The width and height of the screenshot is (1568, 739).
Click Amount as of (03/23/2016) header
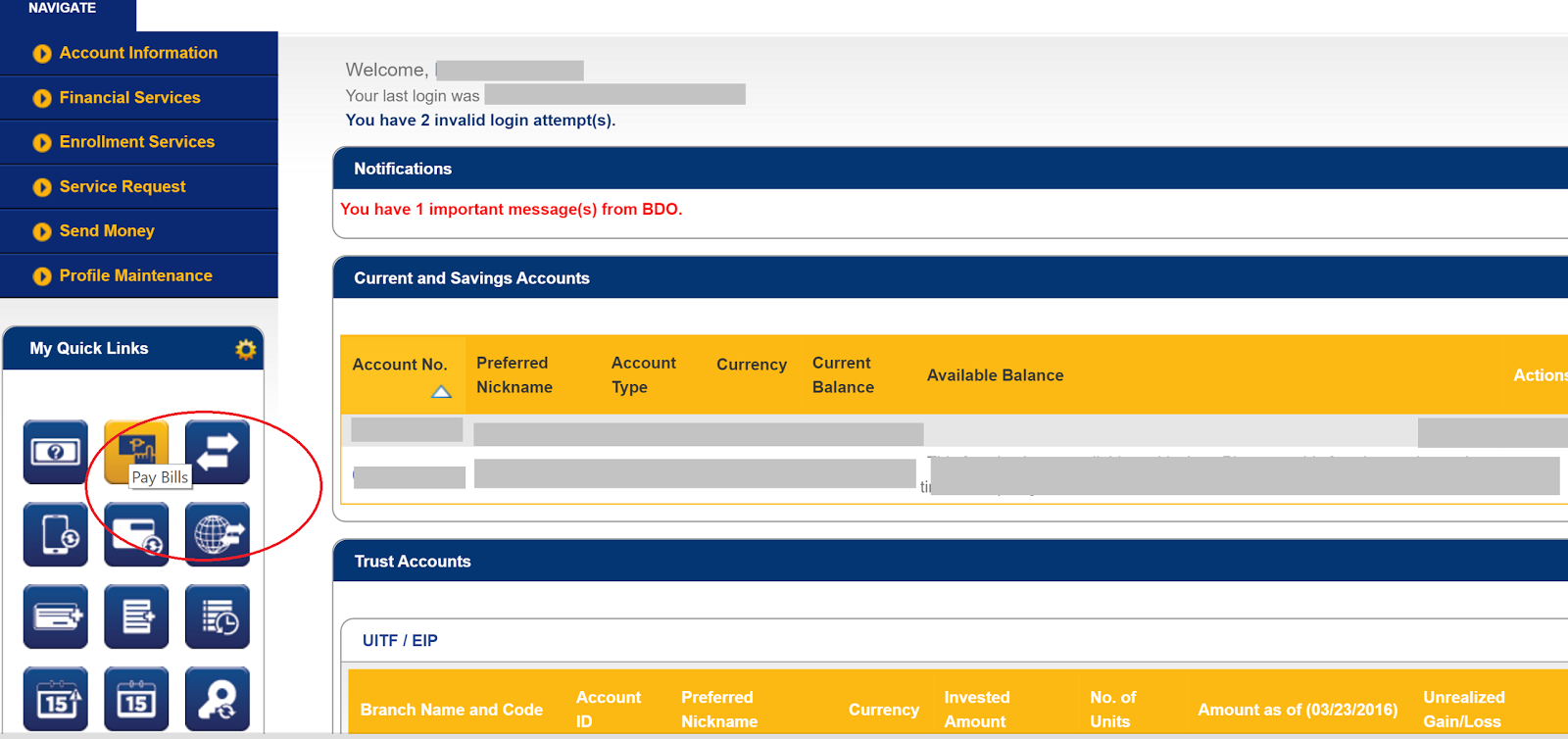tap(1298, 710)
